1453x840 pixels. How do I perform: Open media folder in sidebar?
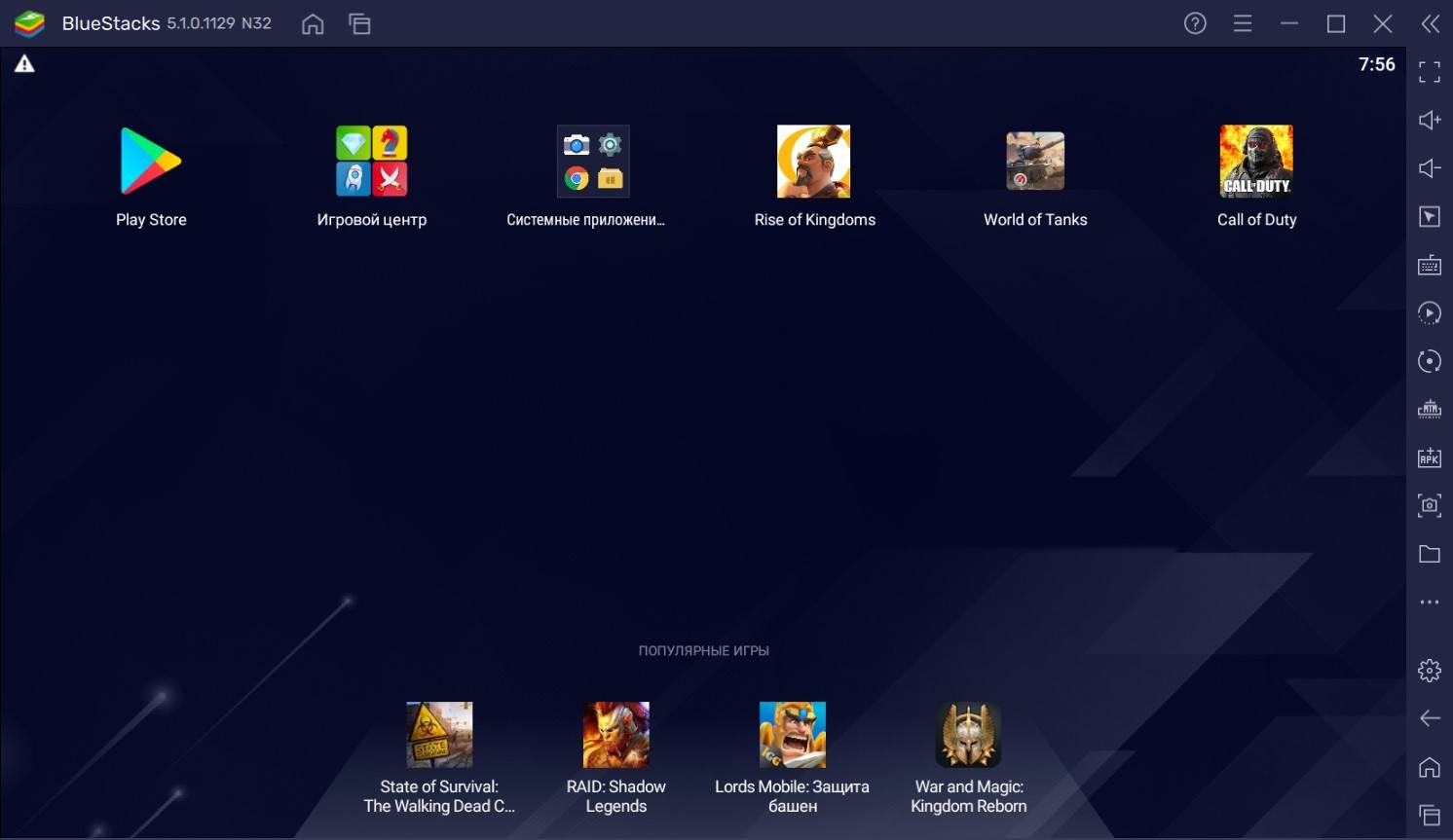click(1430, 554)
